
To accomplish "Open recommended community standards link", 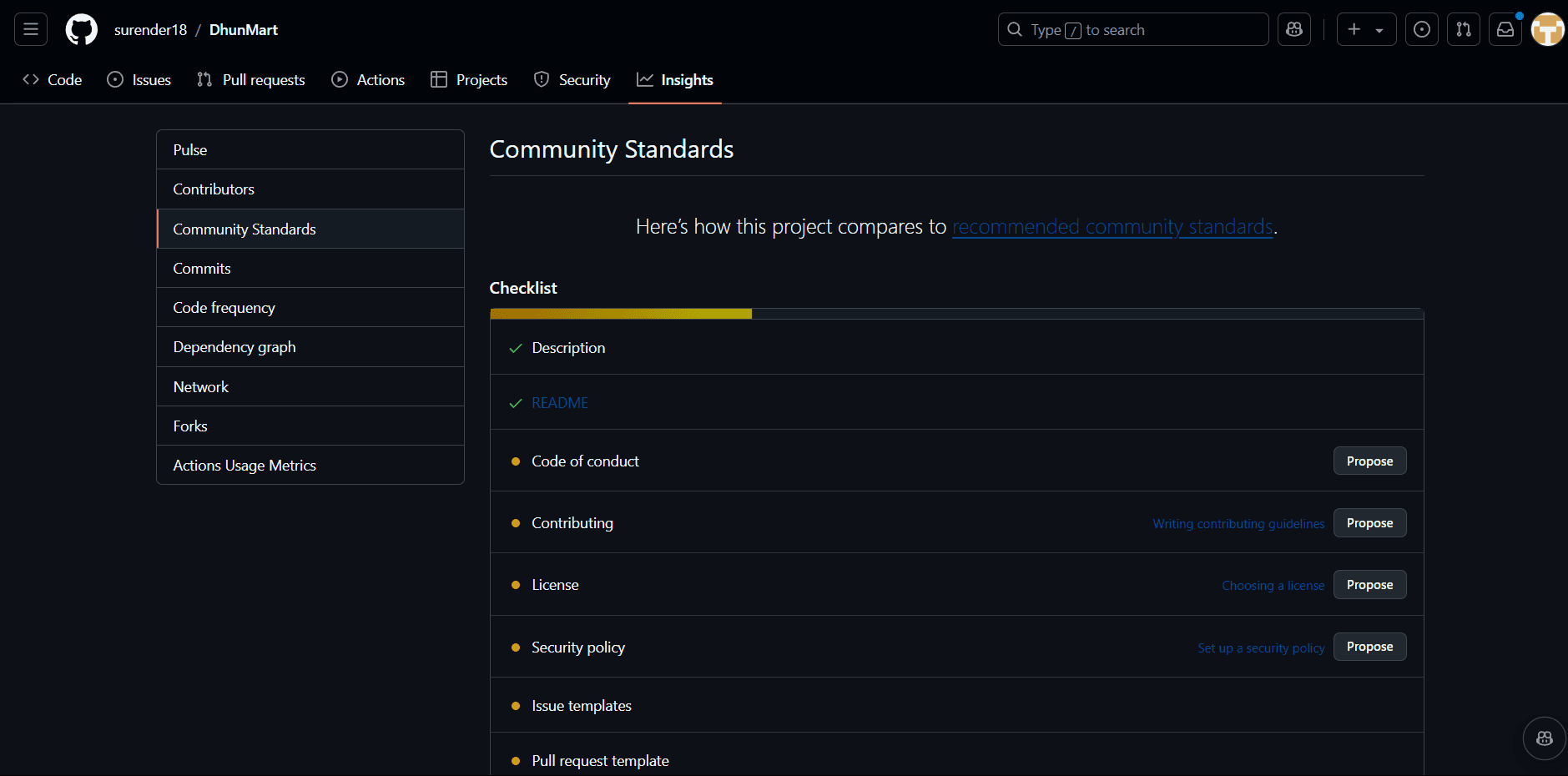I will tap(1113, 227).
